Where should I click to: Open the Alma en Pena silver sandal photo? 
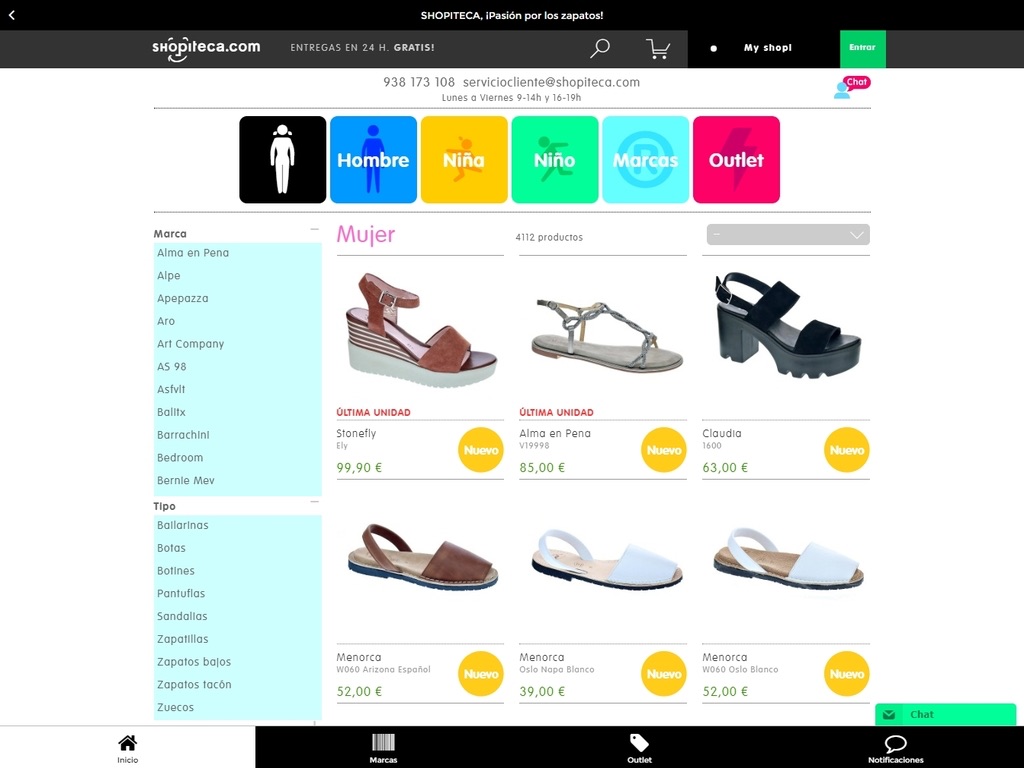pos(606,336)
